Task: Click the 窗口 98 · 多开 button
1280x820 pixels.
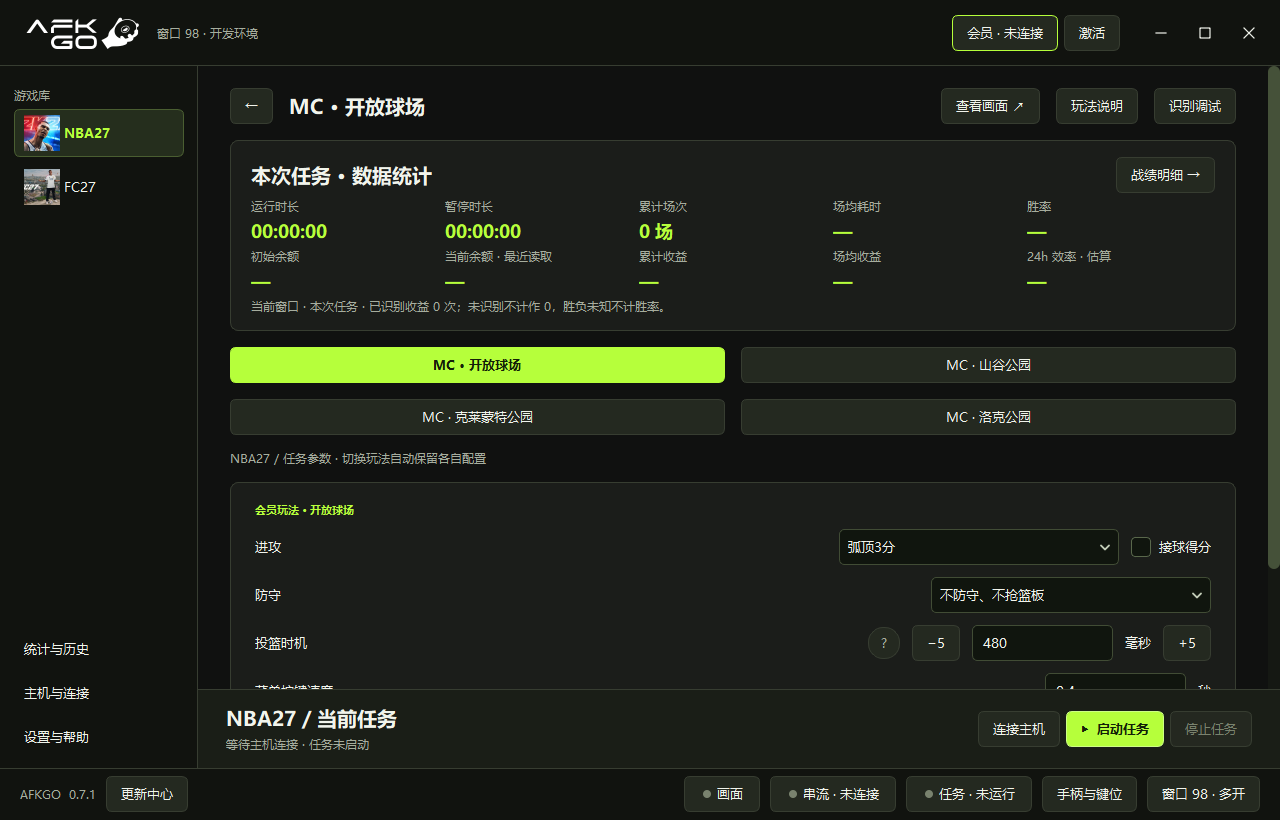Action: pos(1203,794)
